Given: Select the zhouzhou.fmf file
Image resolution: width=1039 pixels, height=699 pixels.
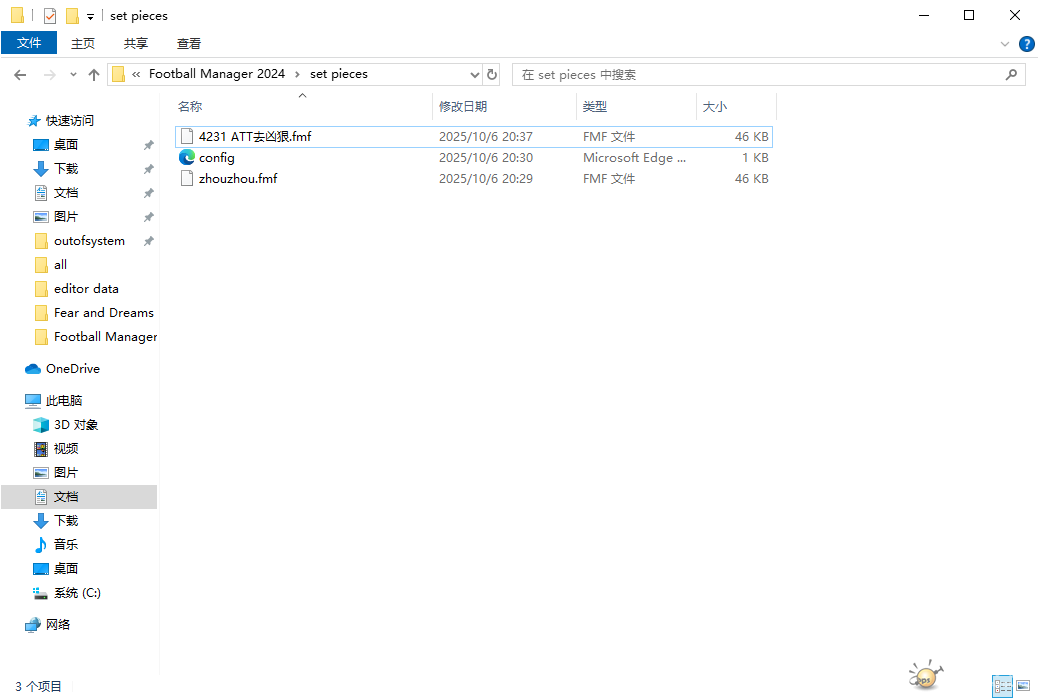Looking at the screenshot, I should point(238,179).
